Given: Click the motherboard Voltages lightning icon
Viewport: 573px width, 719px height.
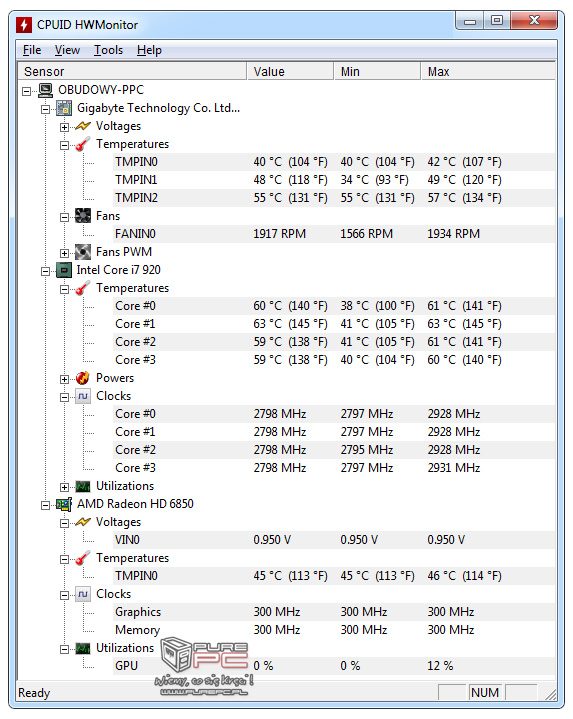Looking at the screenshot, I should click(83, 126).
